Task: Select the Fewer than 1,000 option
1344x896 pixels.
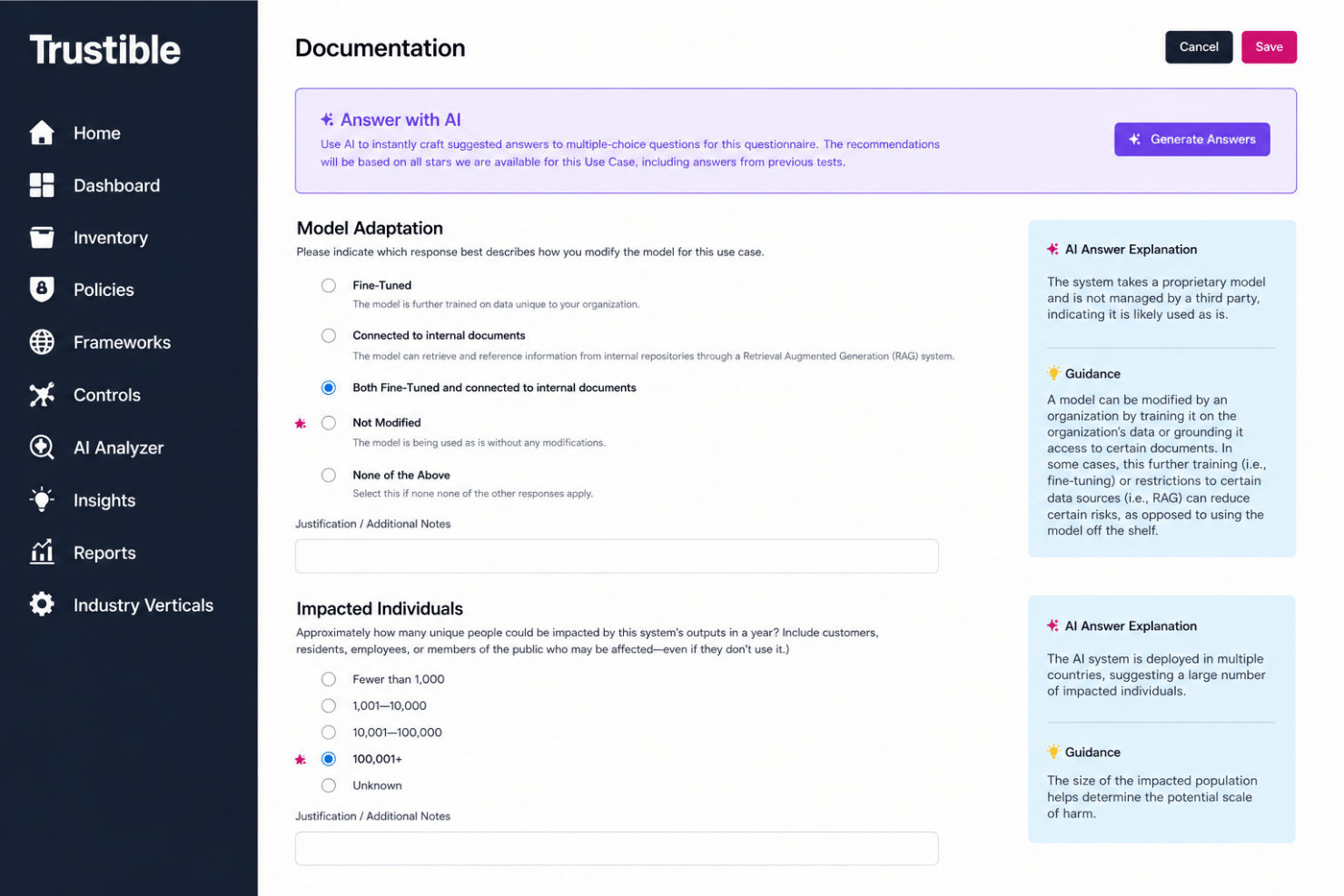Action: point(329,679)
